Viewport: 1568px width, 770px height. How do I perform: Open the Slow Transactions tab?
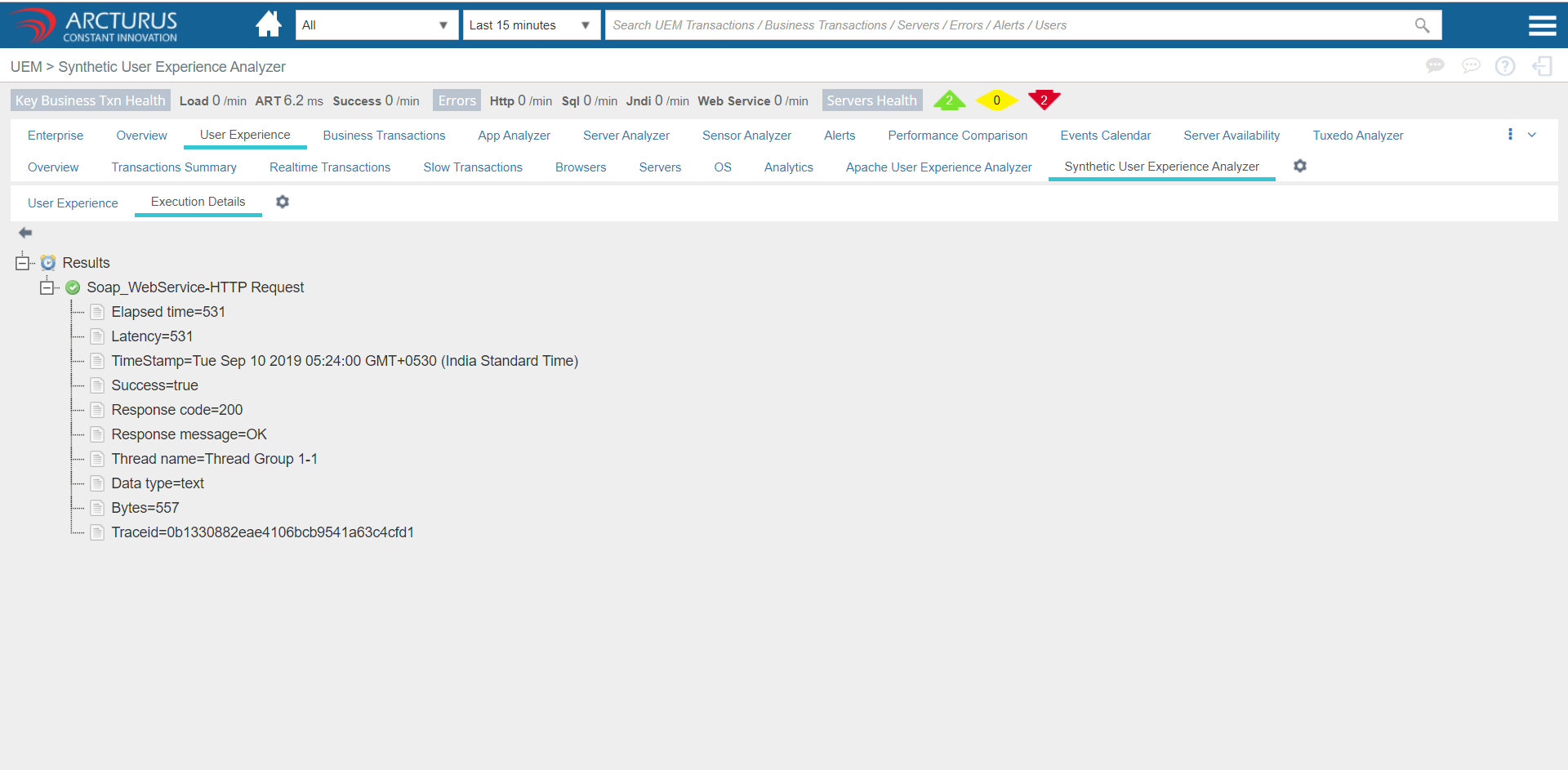pos(472,167)
